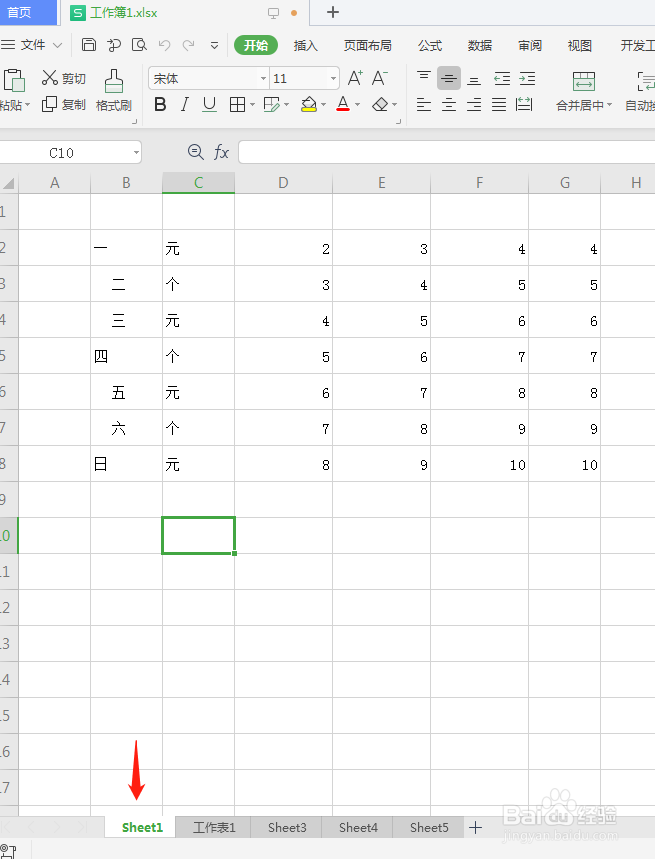Viewport: 655px width, 859px height.
Task: Open new document tab with plus
Action: [332, 12]
